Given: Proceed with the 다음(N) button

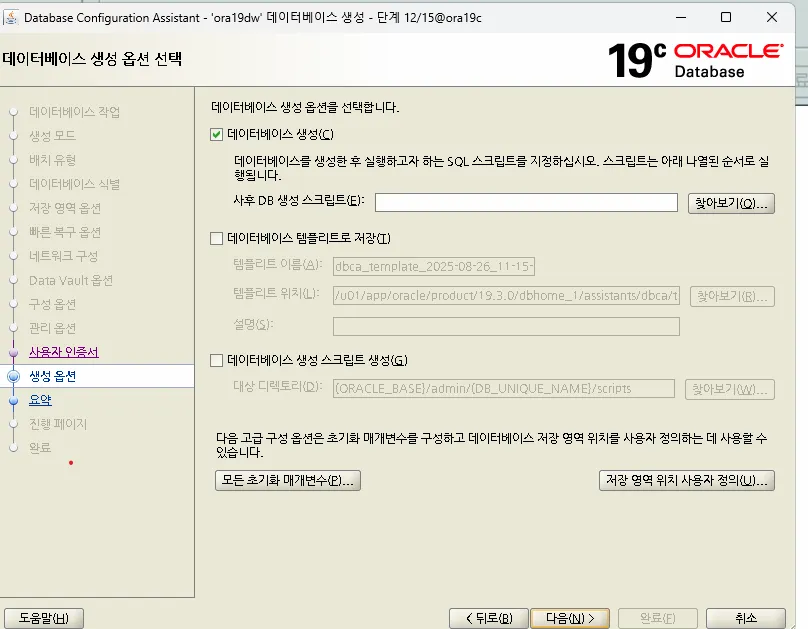Looking at the screenshot, I should 570,618.
